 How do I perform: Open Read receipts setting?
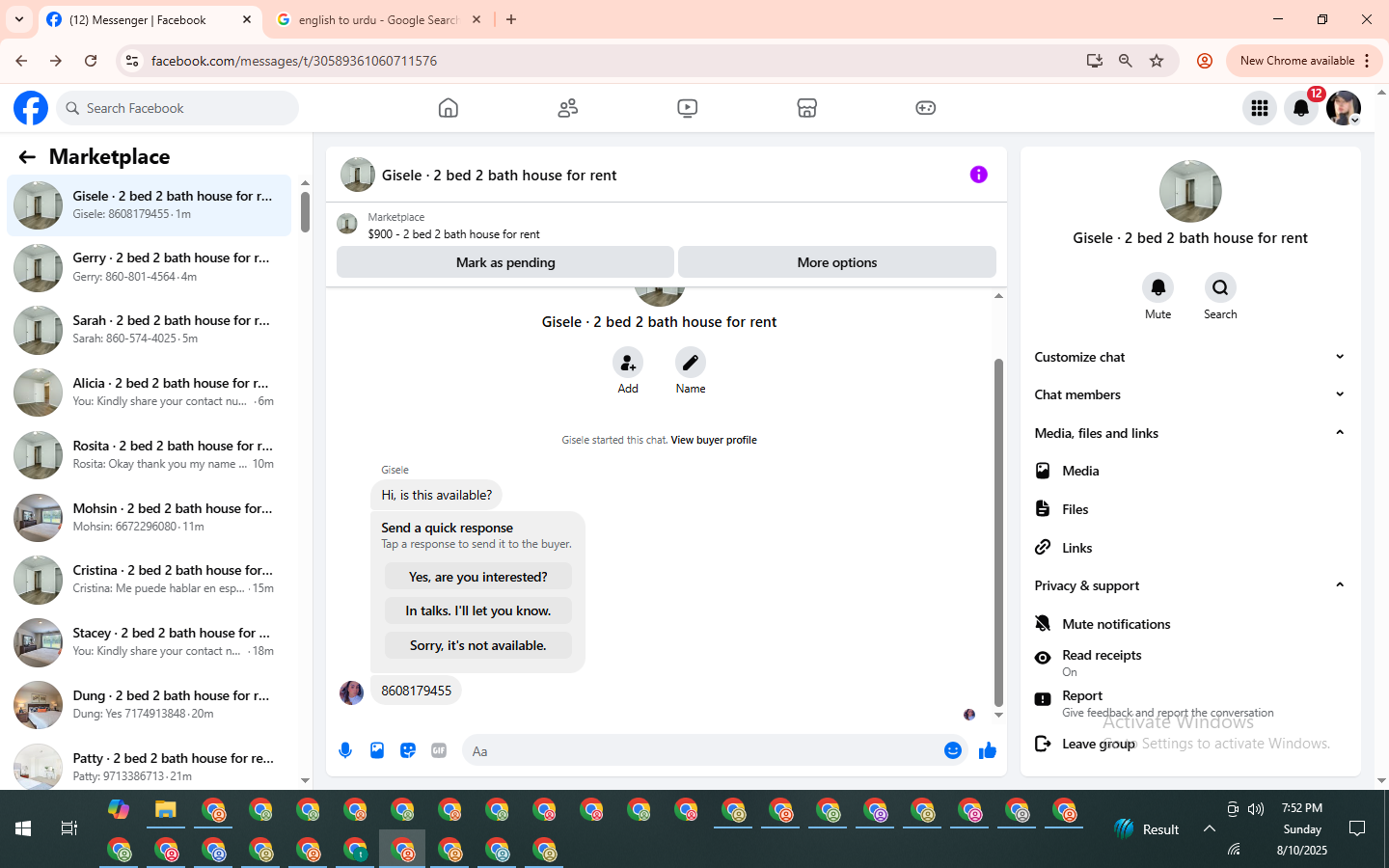coord(1190,663)
